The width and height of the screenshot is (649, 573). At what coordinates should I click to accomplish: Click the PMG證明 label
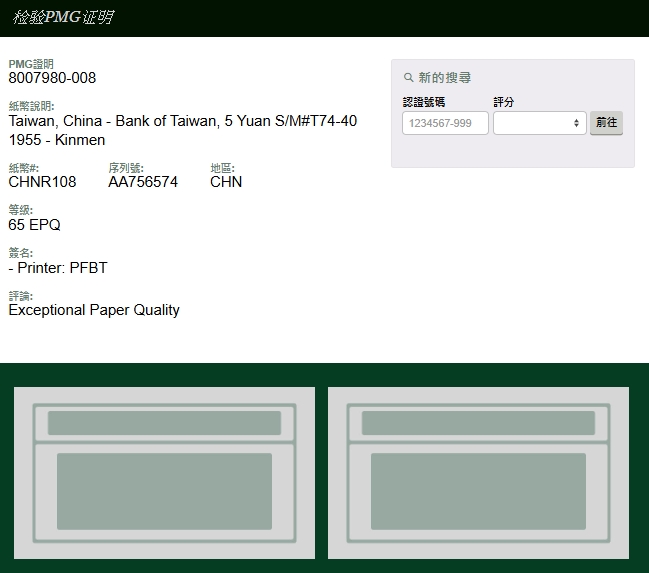pos(31,64)
